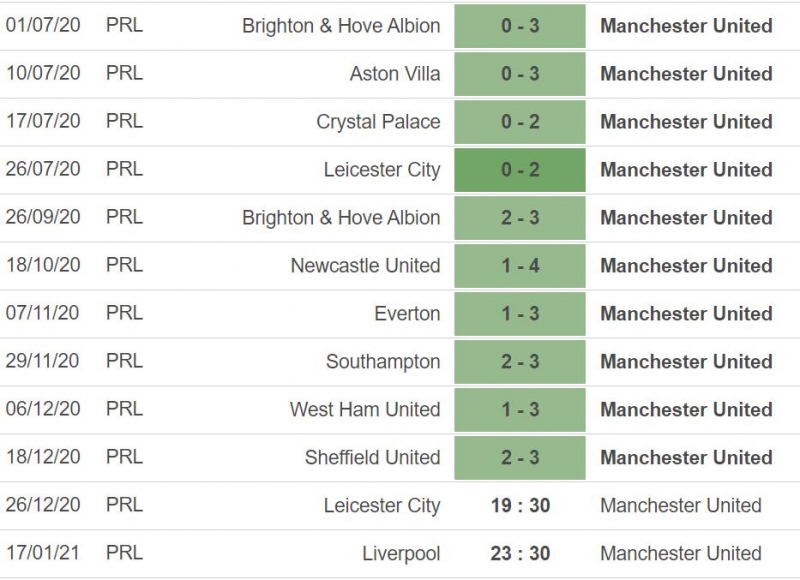Click PRL label in the 07/11/20 row

(124, 314)
